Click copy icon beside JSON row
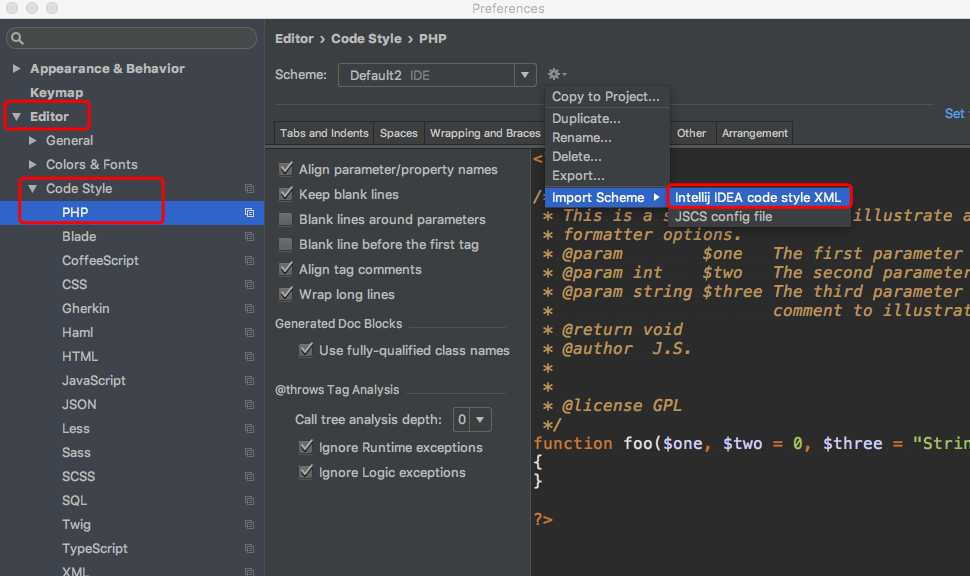 249,405
